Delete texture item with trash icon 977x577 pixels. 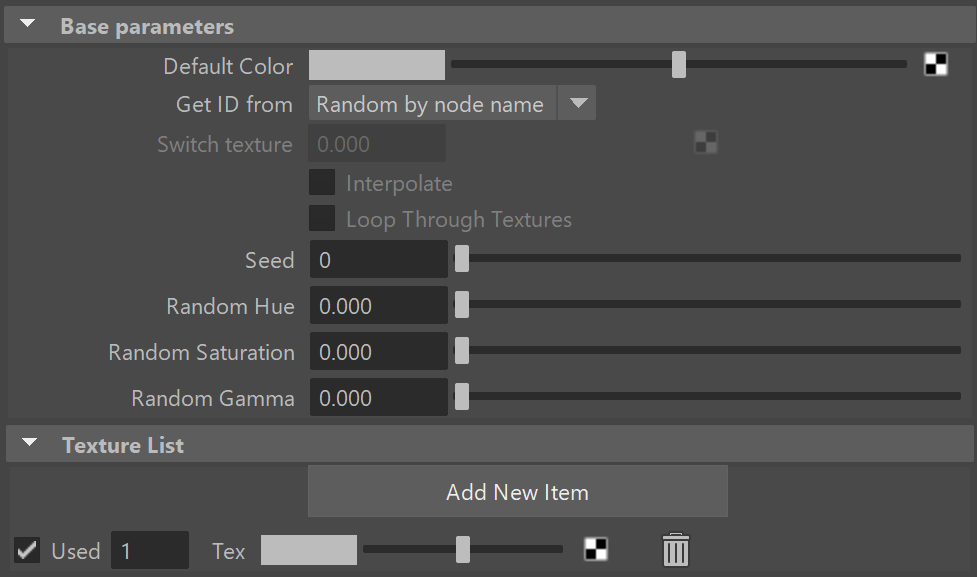(675, 550)
